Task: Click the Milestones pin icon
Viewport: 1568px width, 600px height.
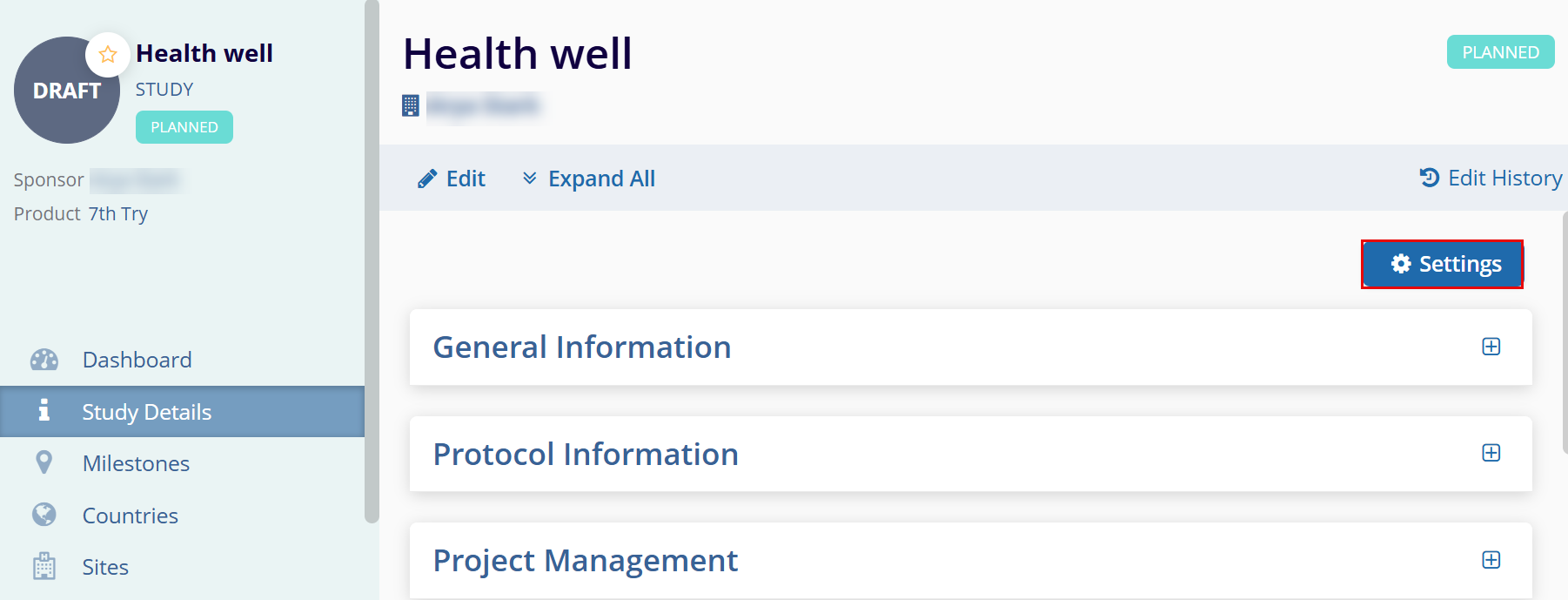Action: point(44,462)
